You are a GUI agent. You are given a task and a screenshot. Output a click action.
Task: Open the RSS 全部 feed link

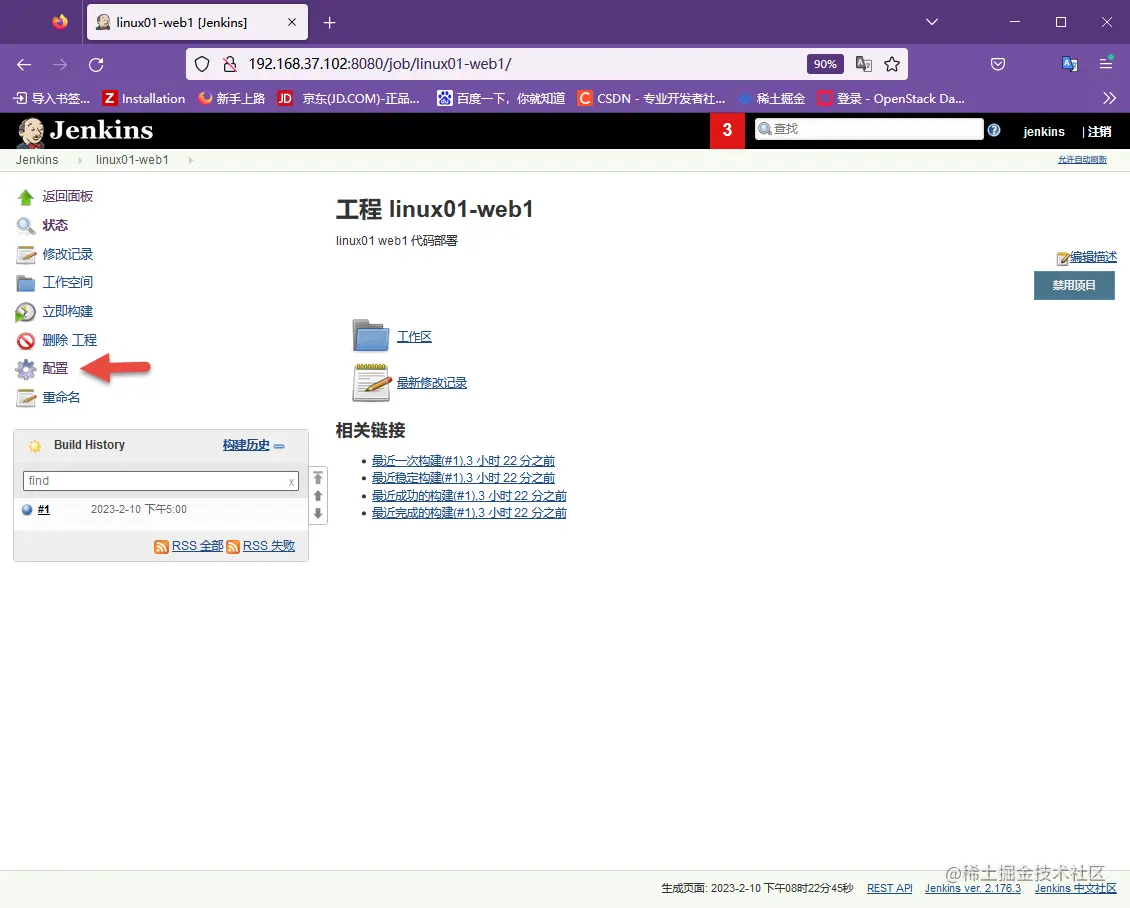pyautogui.click(x=197, y=546)
